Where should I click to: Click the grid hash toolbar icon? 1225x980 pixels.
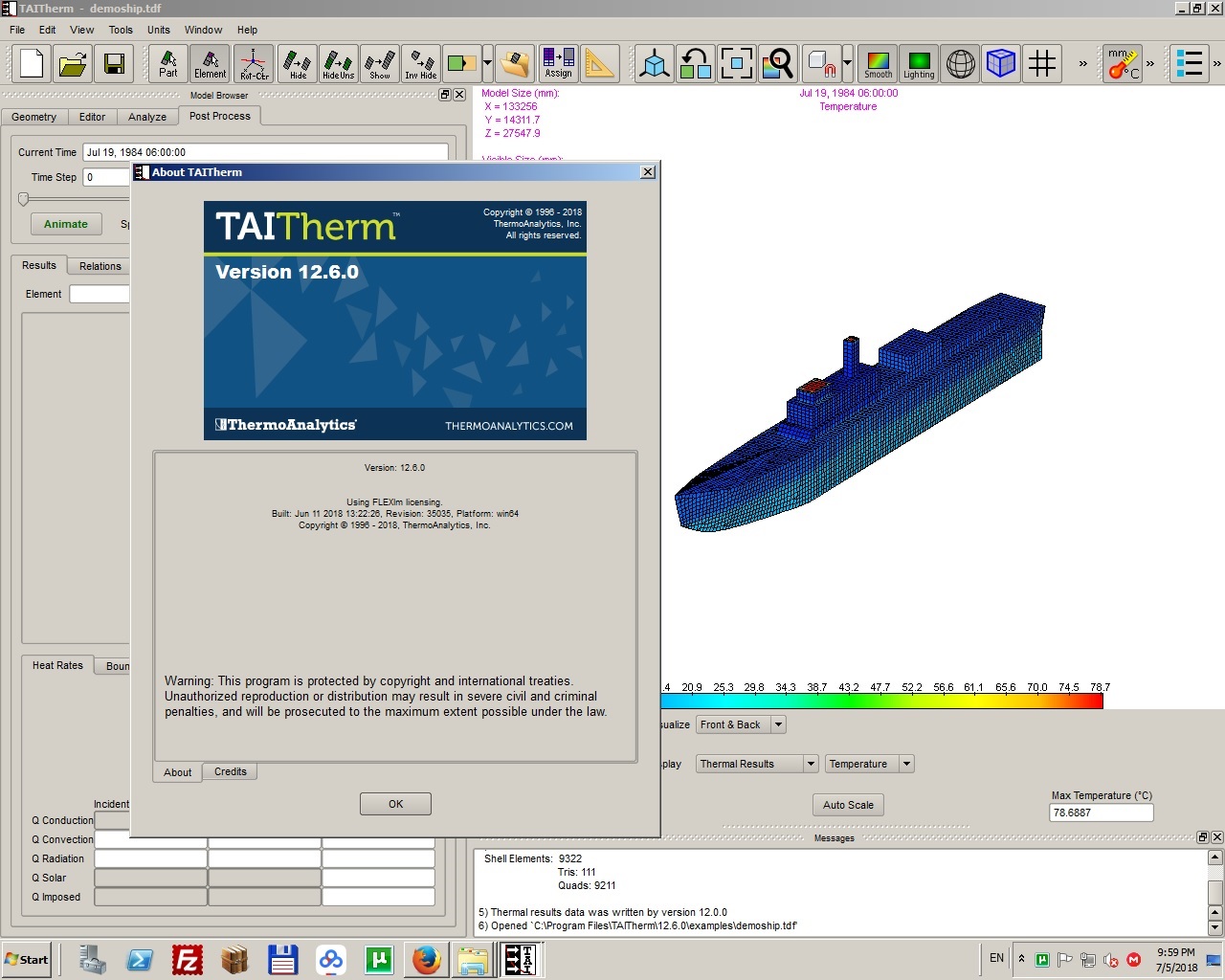point(1042,64)
